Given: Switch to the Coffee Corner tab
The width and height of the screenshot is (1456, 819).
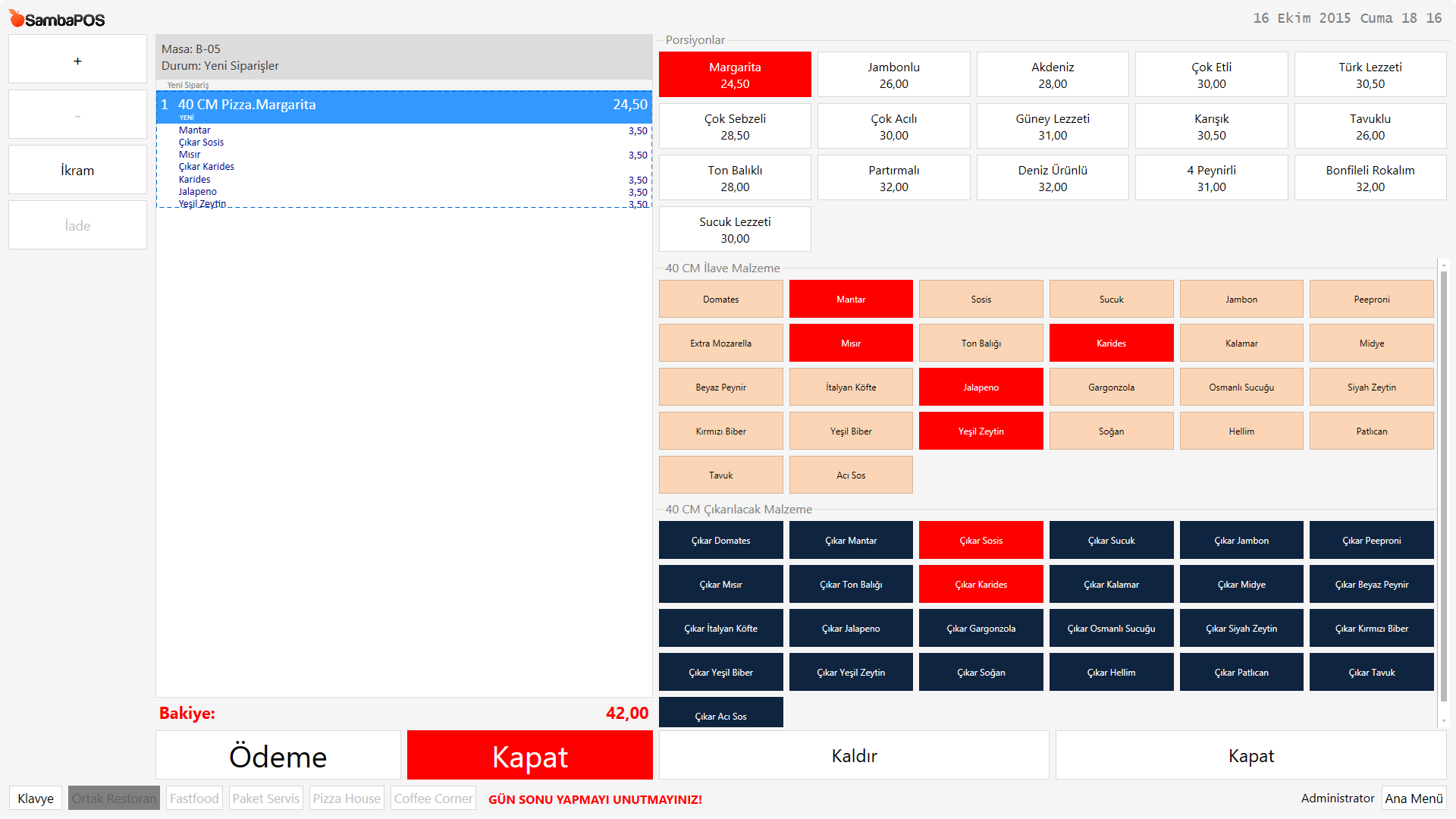Looking at the screenshot, I should coord(433,798).
